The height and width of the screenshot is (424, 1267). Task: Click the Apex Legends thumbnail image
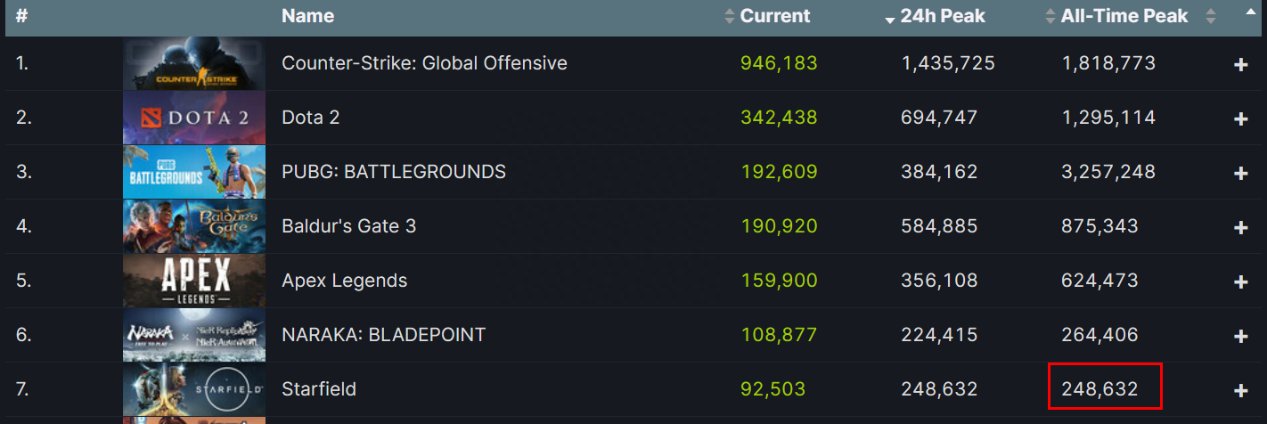[194, 281]
